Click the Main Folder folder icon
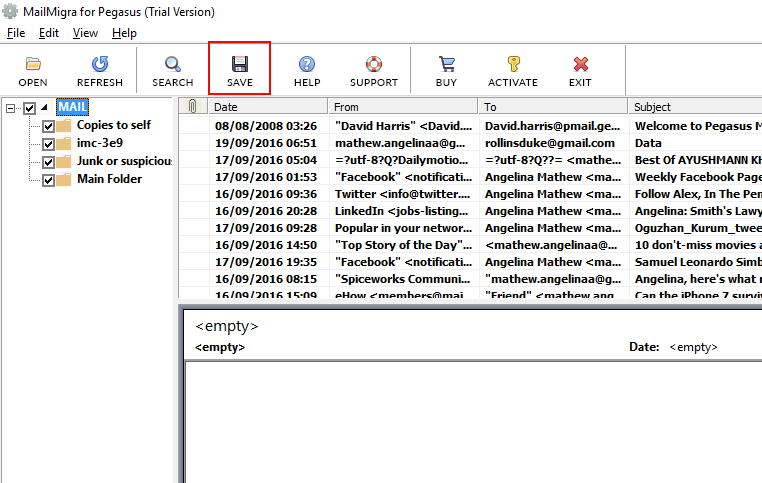This screenshot has width=762, height=483. click(64, 180)
